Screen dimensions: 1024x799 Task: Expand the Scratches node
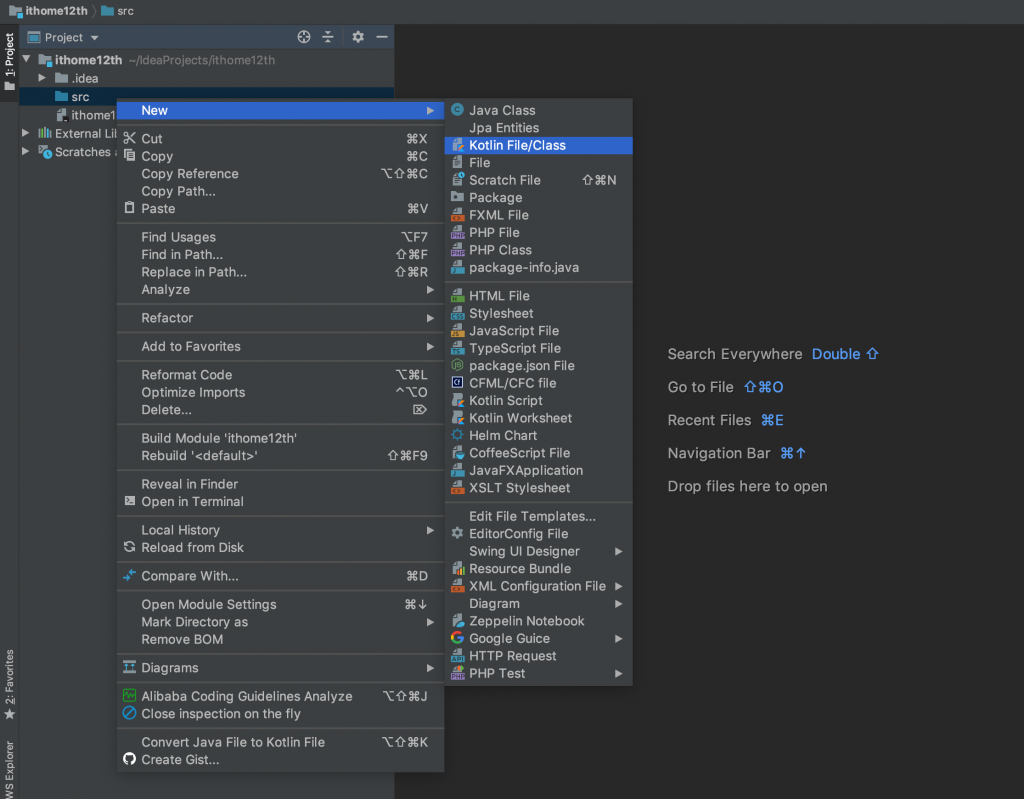(x=25, y=151)
